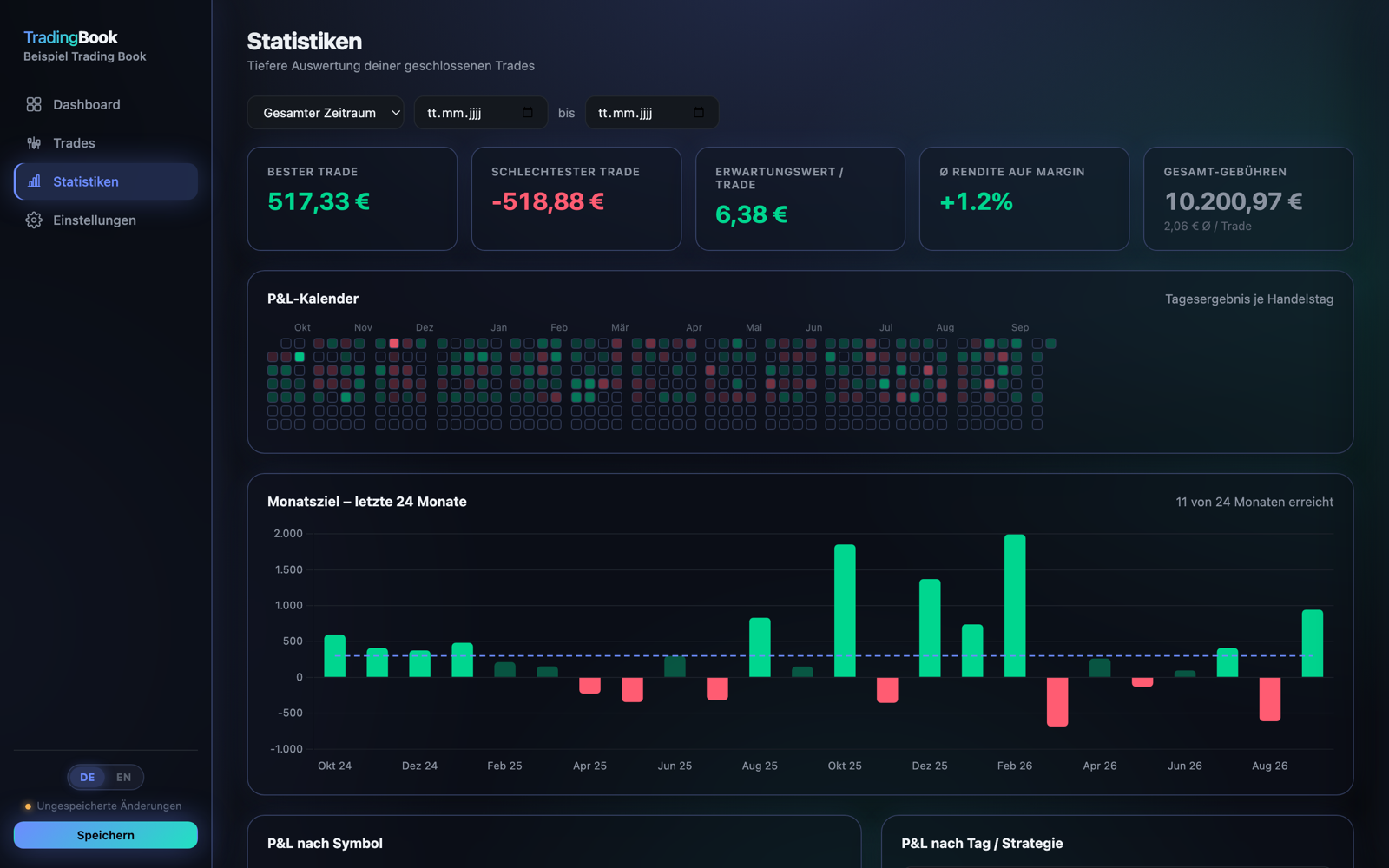This screenshot has width=1389, height=868.
Task: Click the '517,33 €' best trade value
Action: pos(319,201)
